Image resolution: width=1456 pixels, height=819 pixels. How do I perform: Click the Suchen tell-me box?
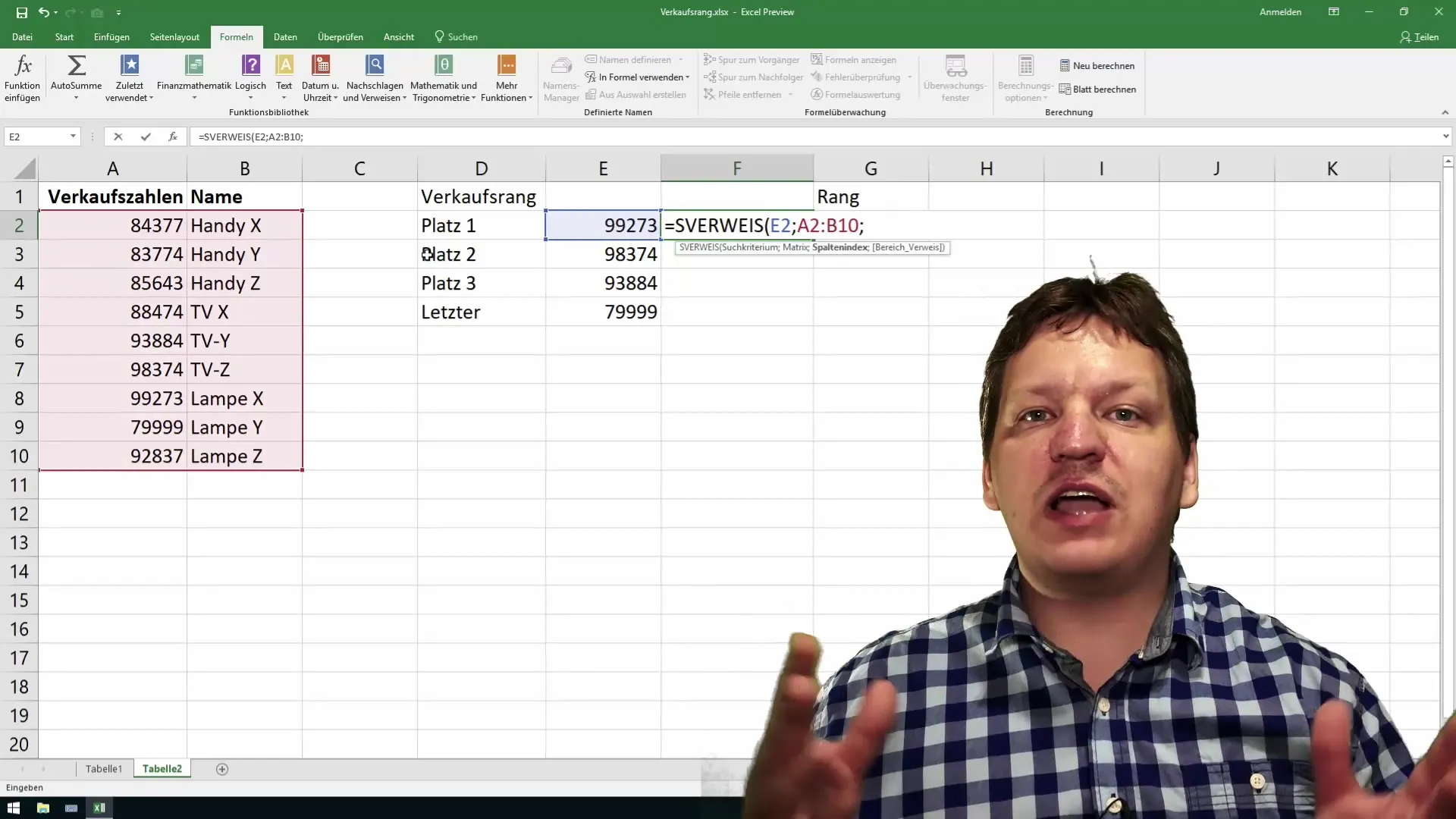tap(456, 36)
